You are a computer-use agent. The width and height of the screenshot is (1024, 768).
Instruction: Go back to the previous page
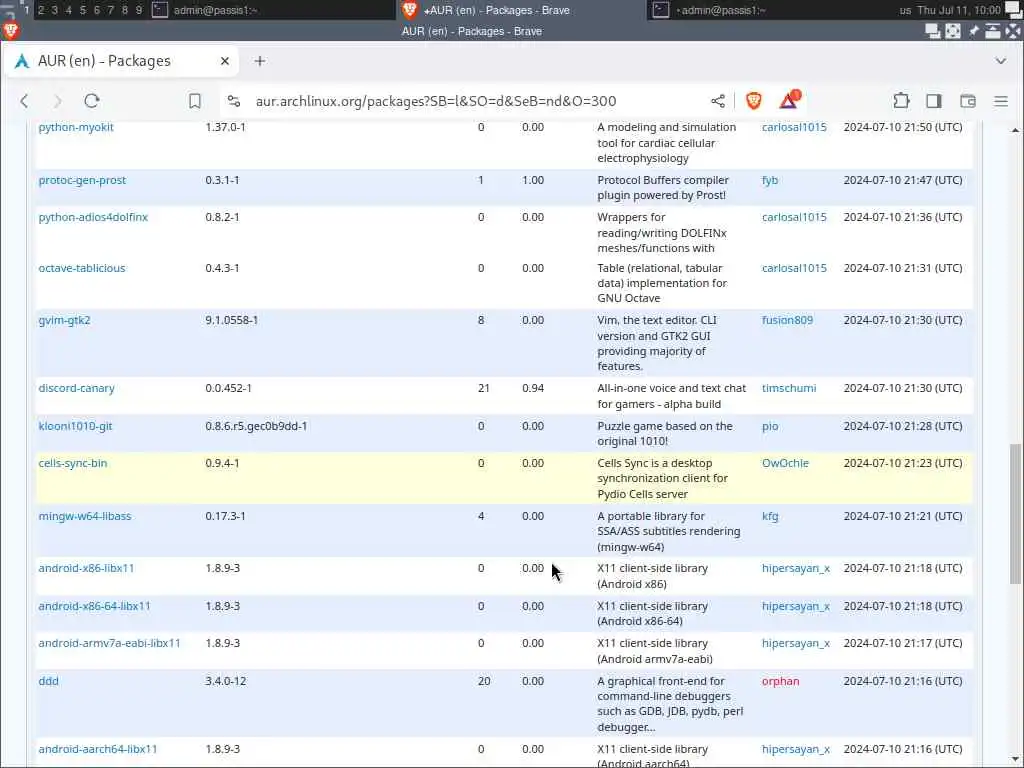(x=24, y=101)
